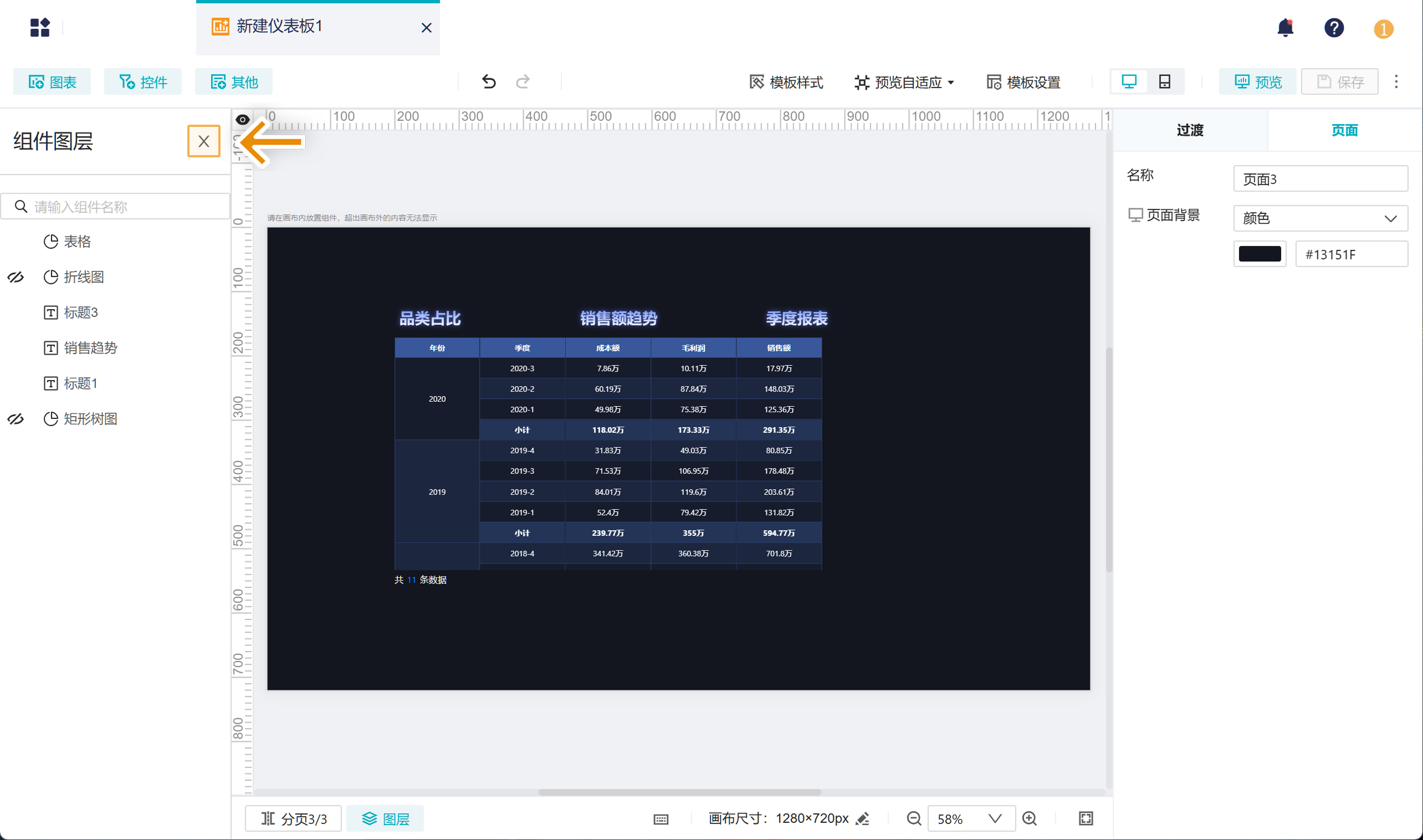
Task: Click the redo arrow icon
Action: [523, 82]
